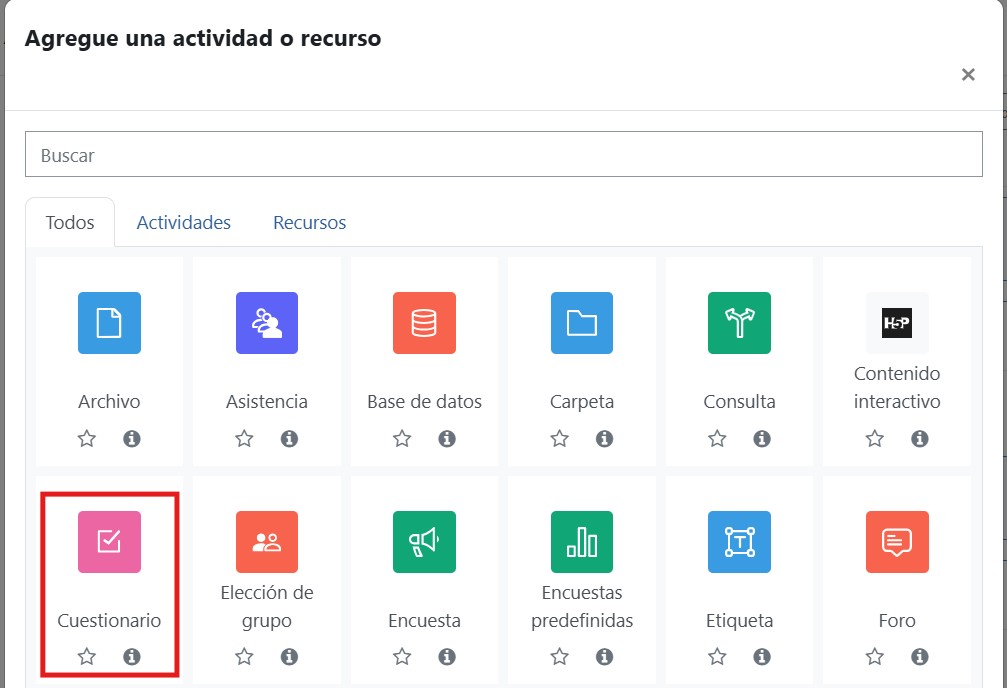The width and height of the screenshot is (1007, 688).
Task: Select the Encuestas predefinidas chart icon
Action: pos(582,542)
